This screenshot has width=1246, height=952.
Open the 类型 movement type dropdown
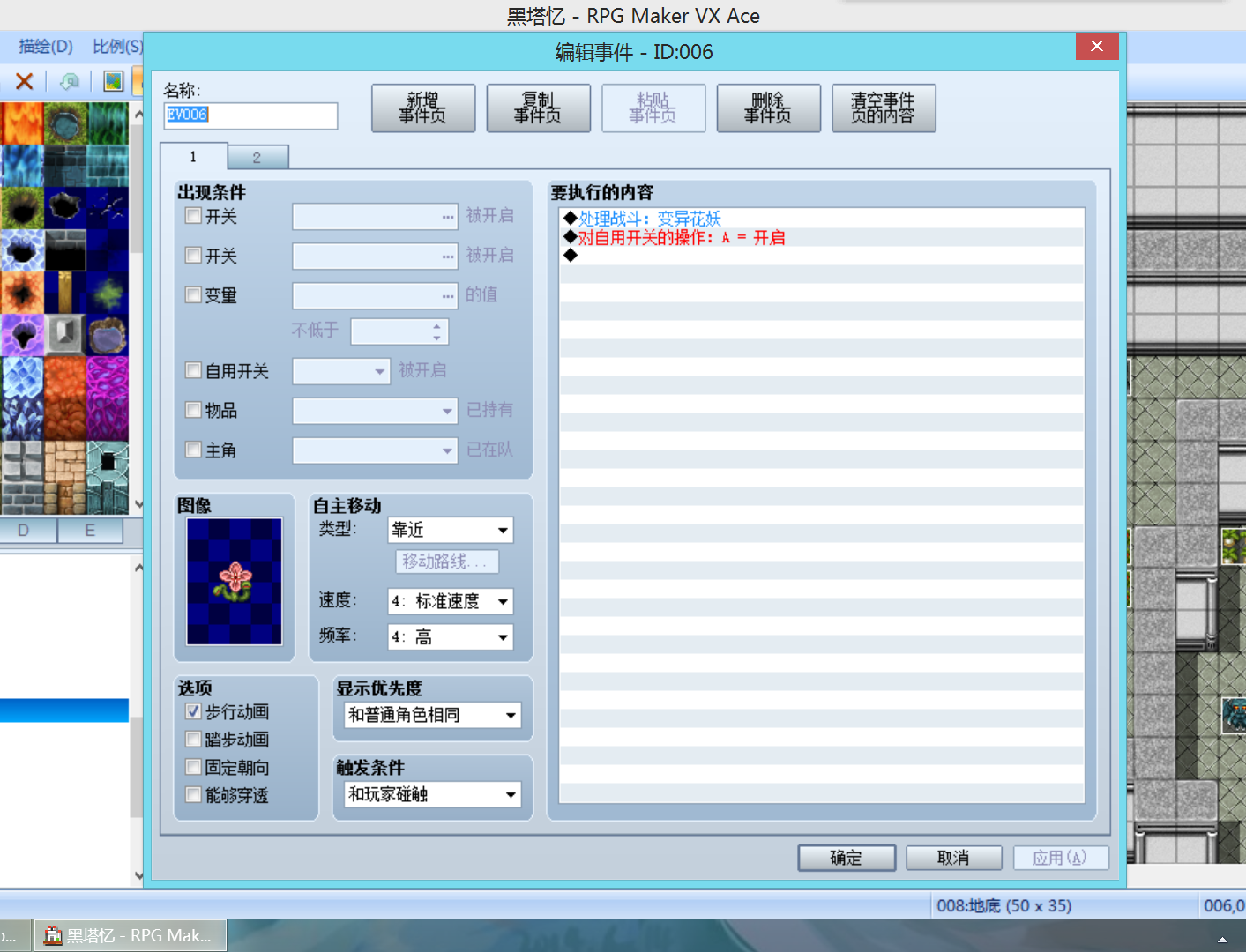click(x=451, y=530)
